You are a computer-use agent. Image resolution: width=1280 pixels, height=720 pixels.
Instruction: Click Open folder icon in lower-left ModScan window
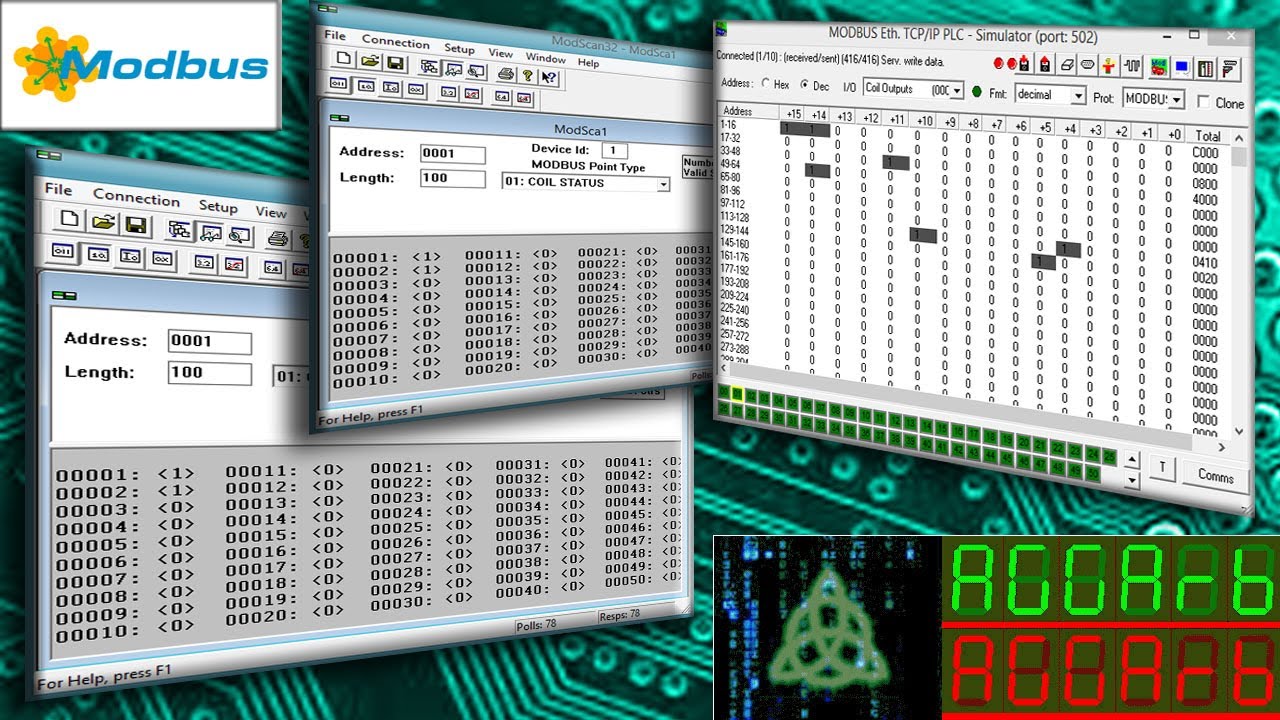click(x=103, y=222)
